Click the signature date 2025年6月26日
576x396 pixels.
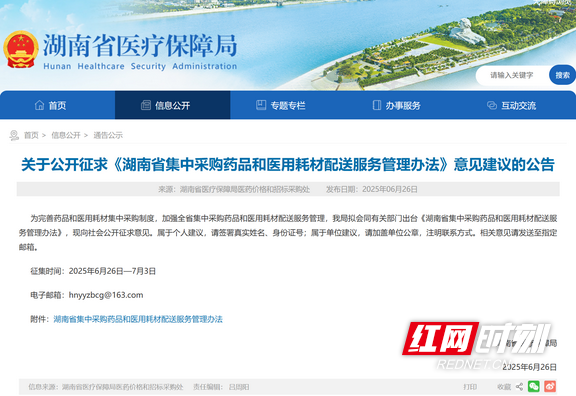[529, 367]
